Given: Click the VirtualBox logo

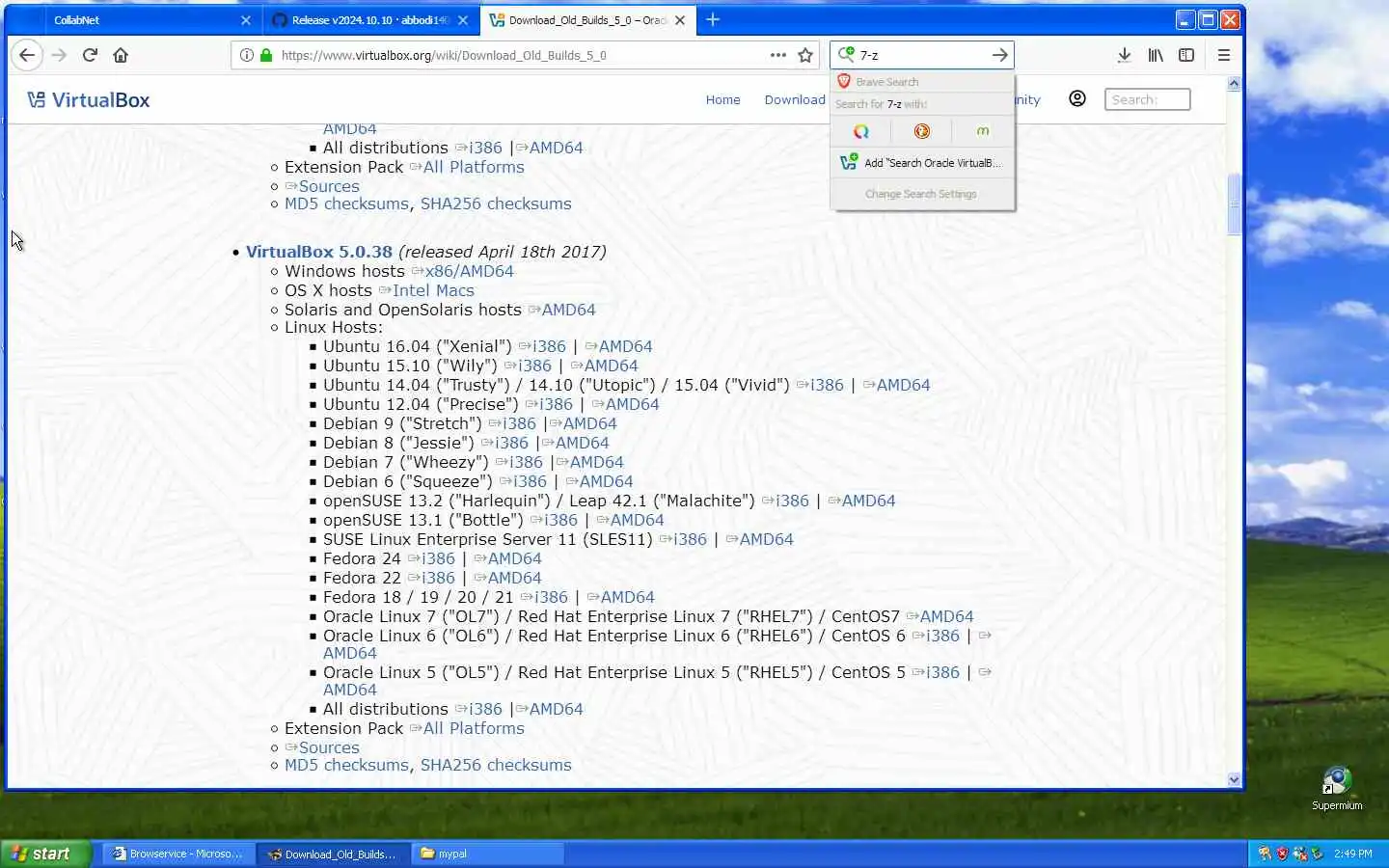Looking at the screenshot, I should point(89,99).
